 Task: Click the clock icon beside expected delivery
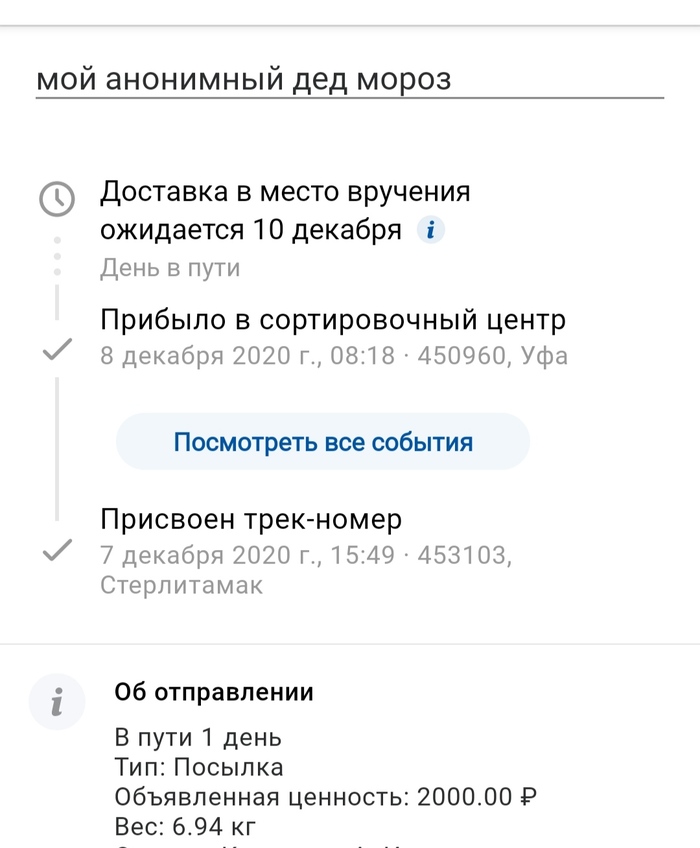[57, 198]
